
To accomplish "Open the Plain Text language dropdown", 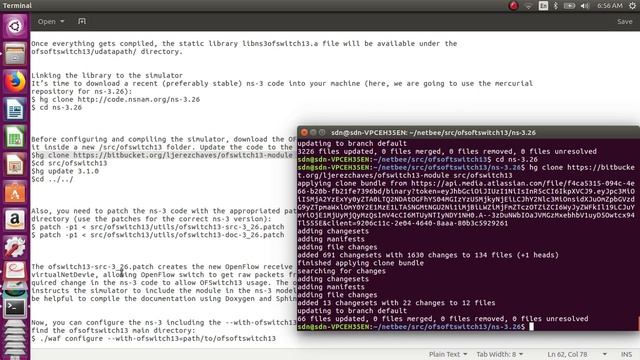I will tap(448, 354).
